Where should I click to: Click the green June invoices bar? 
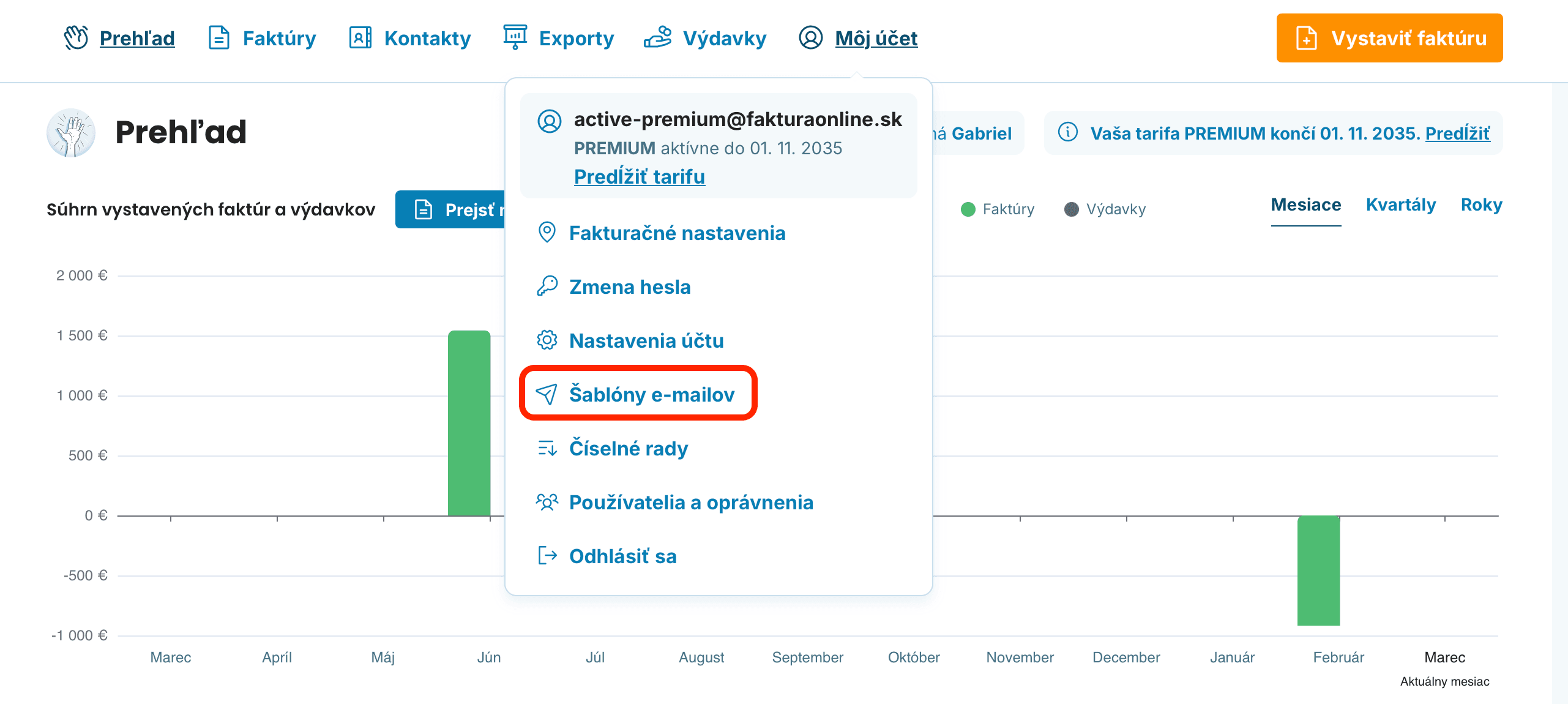tap(469, 422)
